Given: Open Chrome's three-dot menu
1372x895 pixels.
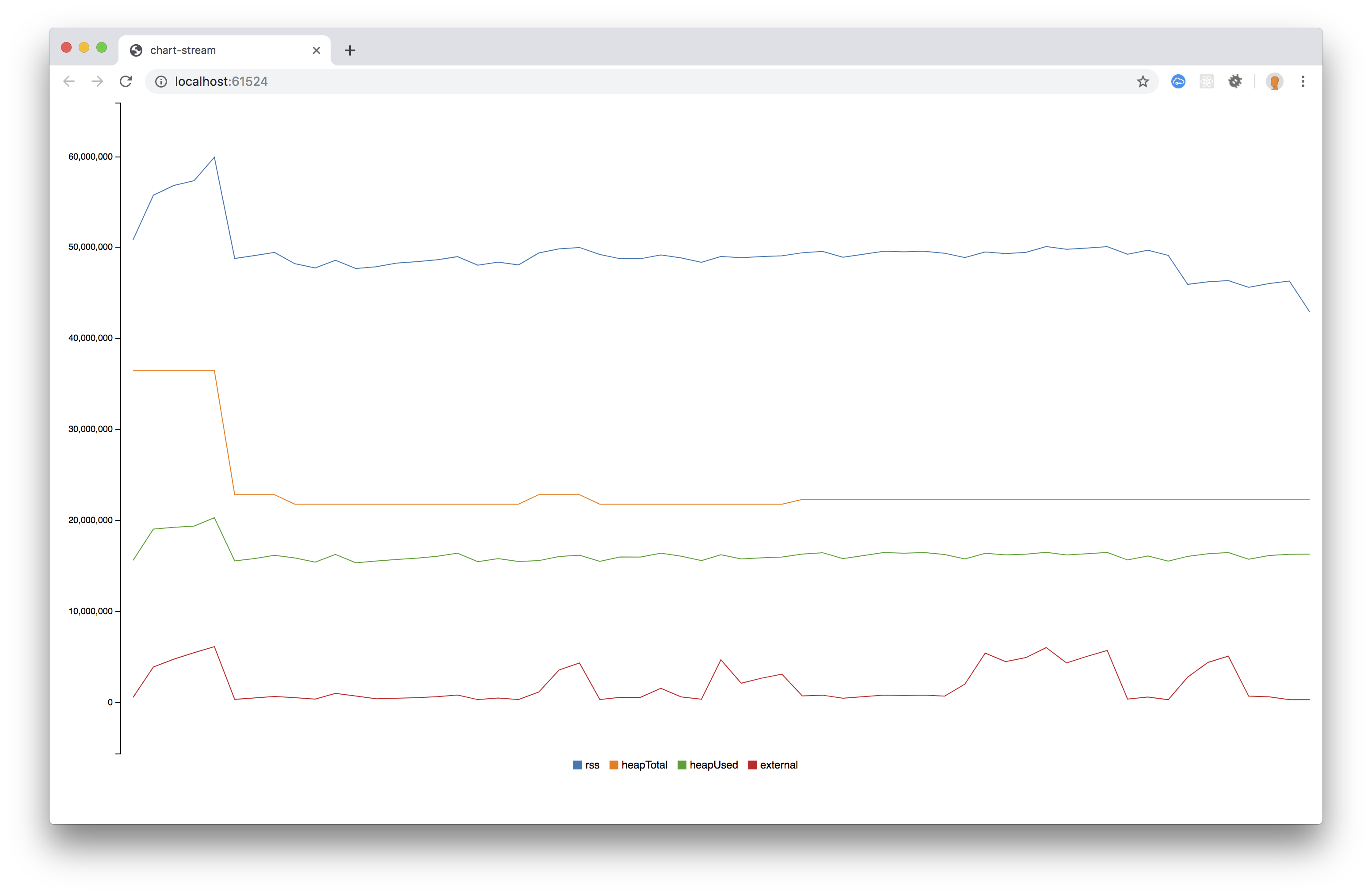Looking at the screenshot, I should (x=1303, y=81).
